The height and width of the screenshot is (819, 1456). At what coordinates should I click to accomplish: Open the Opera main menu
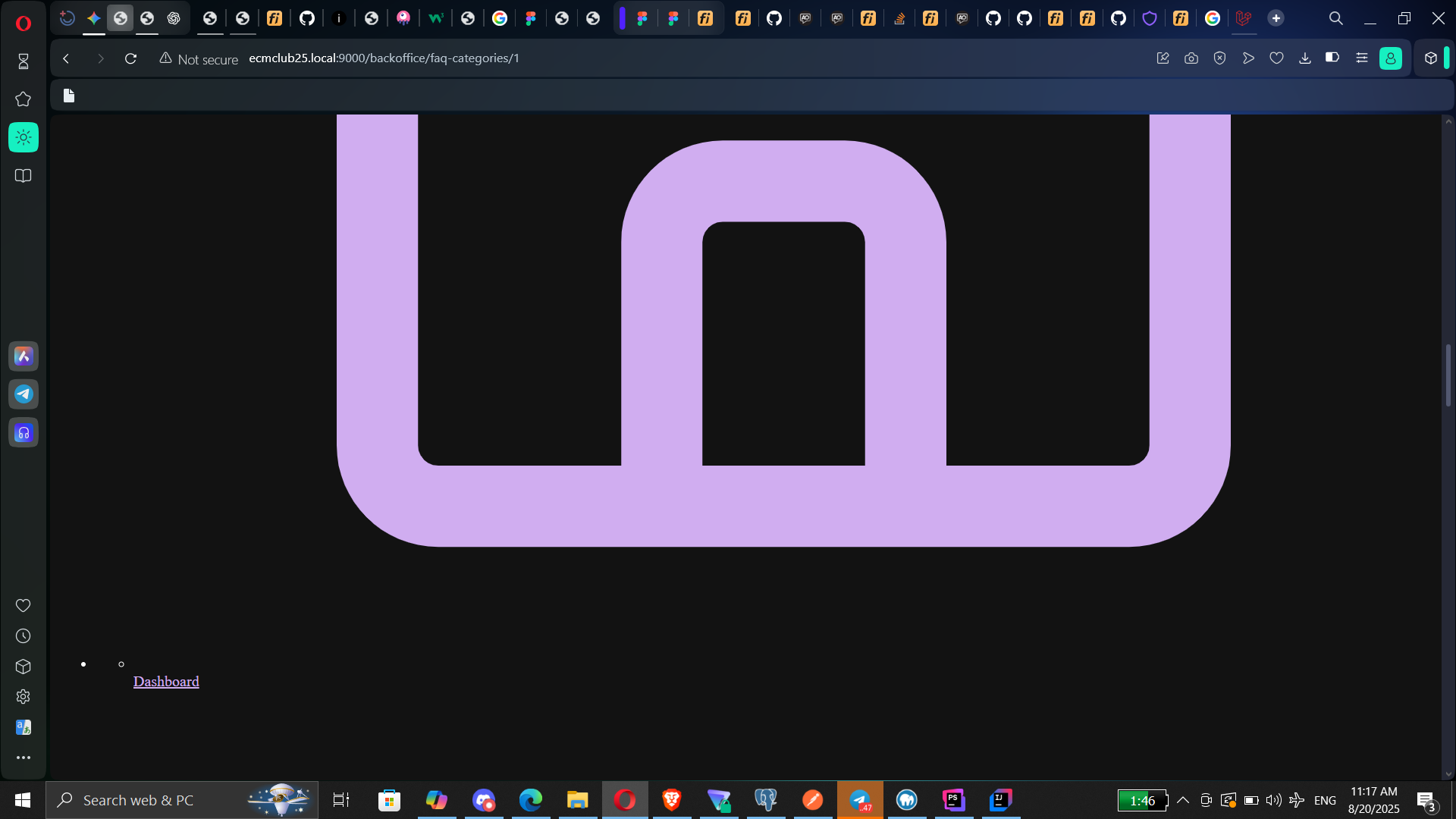23,23
